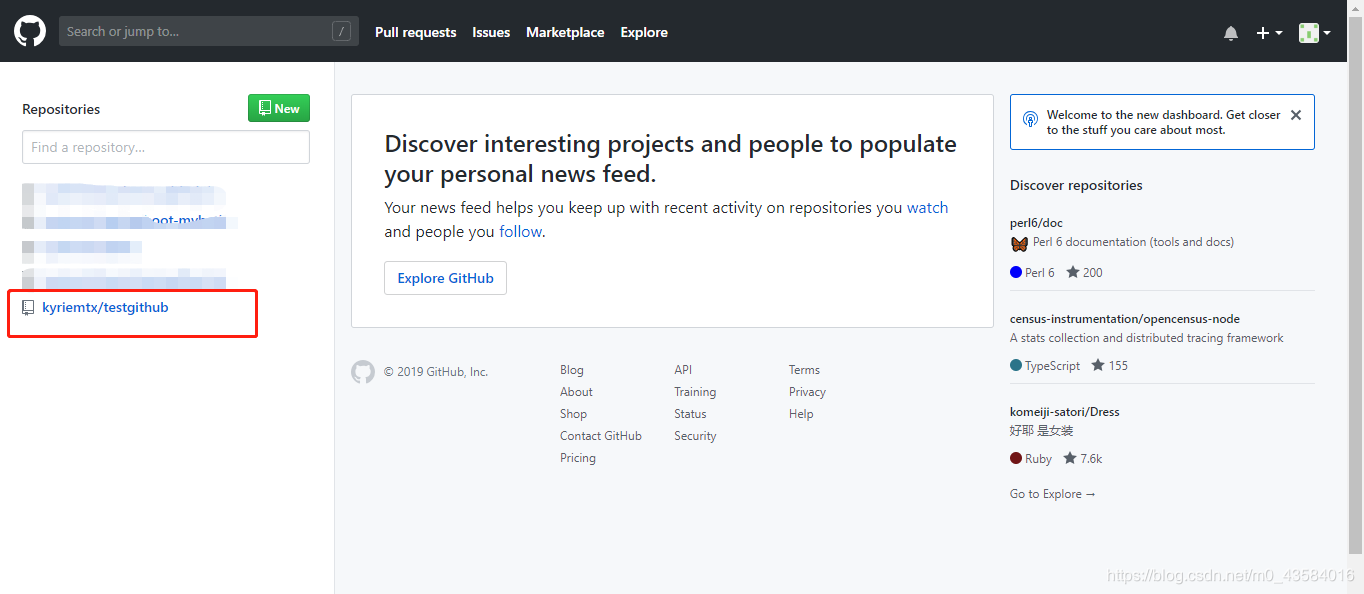Create a repository with the New button
The width and height of the screenshot is (1364, 594).
click(x=279, y=108)
